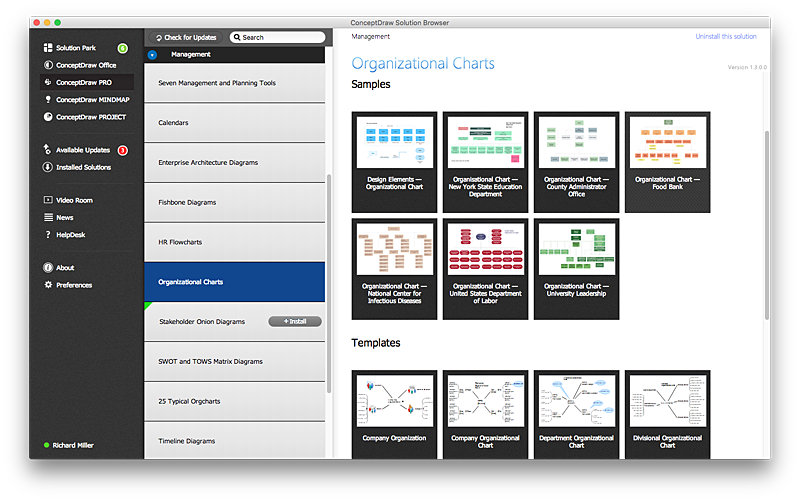The height and width of the screenshot is (501, 800).
Task: Click Uninstall this solution link
Action: pos(726,36)
